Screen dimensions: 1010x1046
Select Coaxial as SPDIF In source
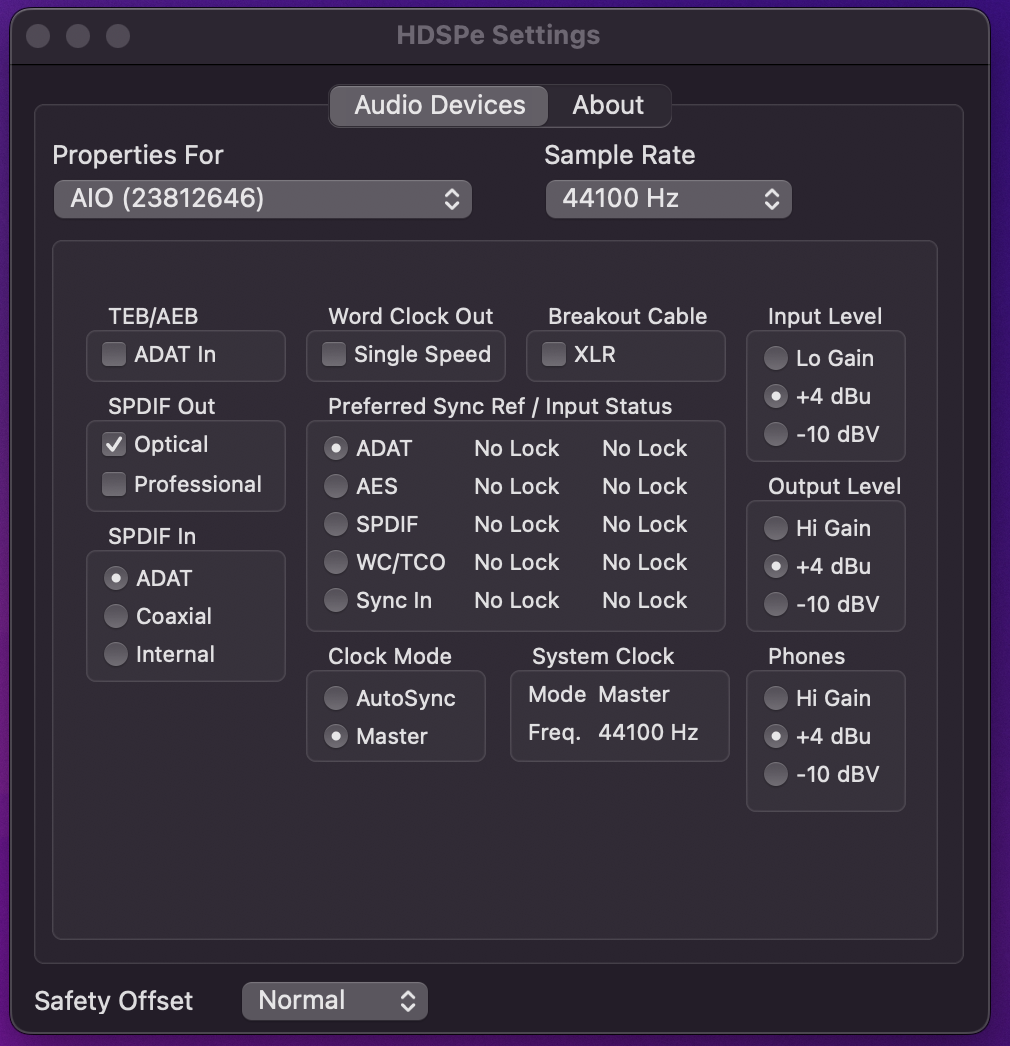[x=116, y=616]
